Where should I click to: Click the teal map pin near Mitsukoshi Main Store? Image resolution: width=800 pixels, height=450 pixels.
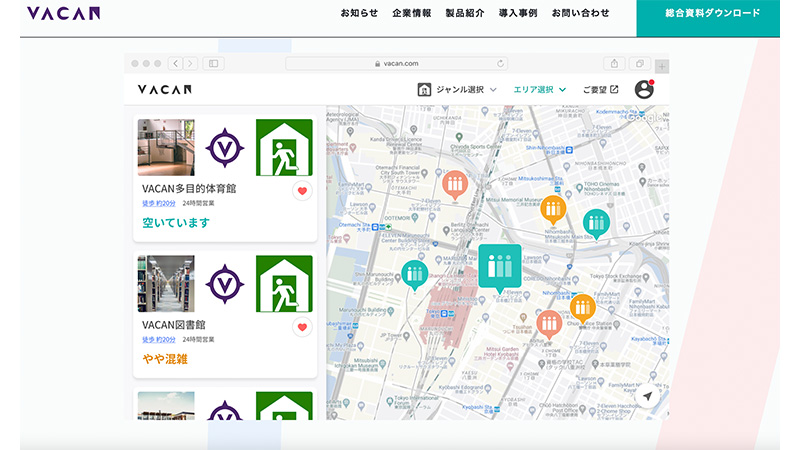click(596, 223)
